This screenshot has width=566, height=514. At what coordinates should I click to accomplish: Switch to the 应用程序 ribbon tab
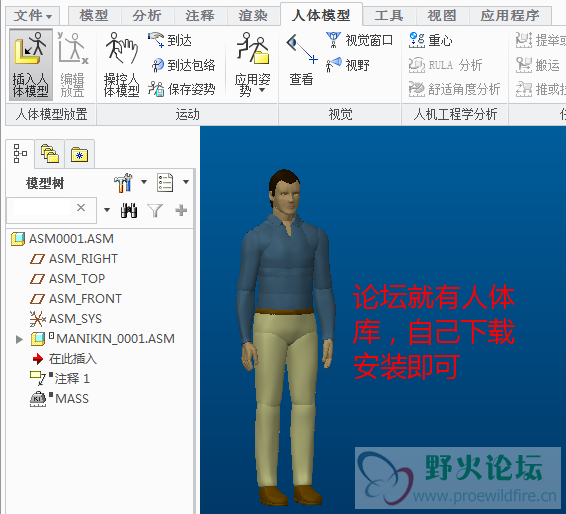click(x=510, y=16)
